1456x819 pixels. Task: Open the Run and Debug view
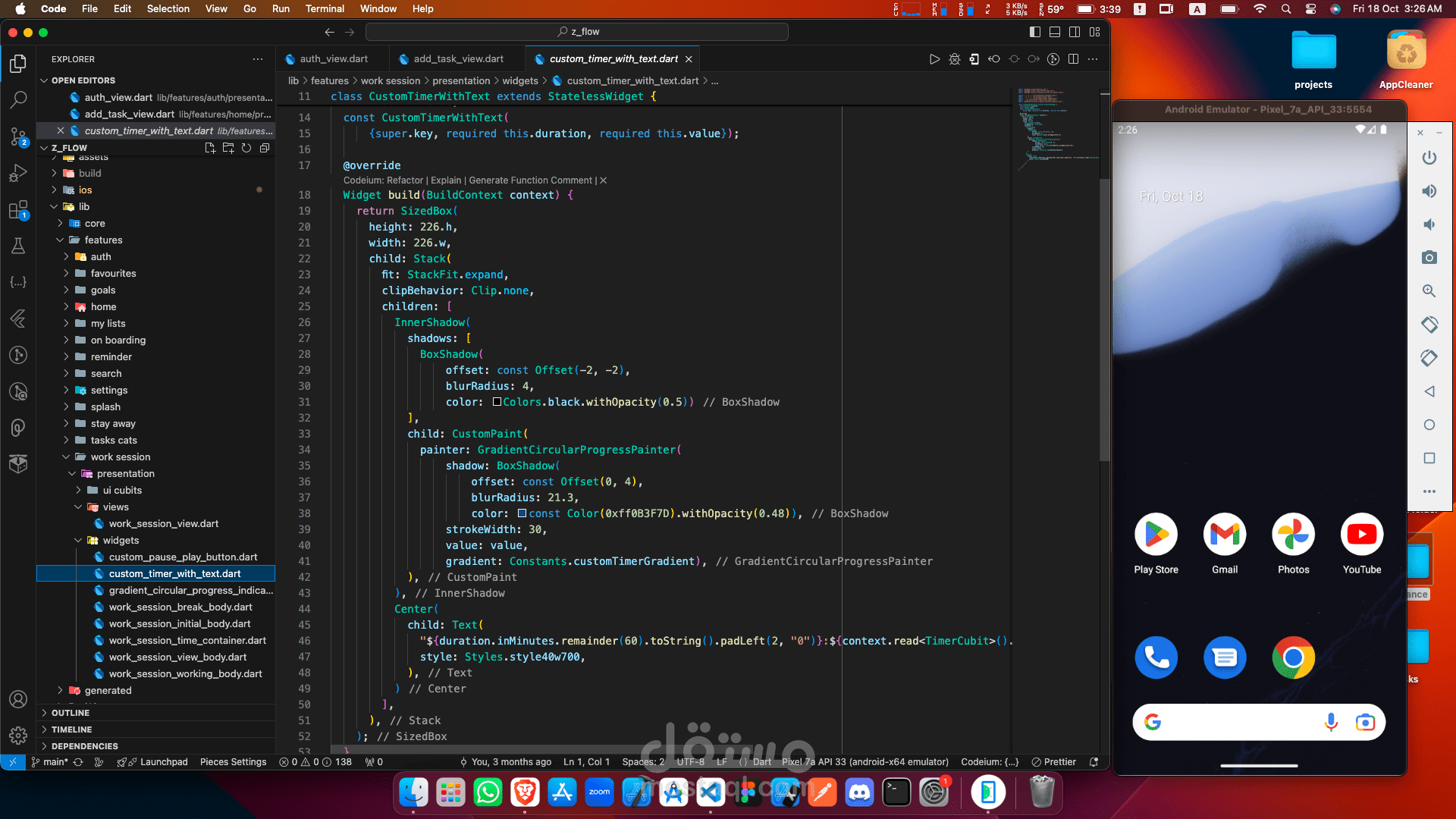18,174
